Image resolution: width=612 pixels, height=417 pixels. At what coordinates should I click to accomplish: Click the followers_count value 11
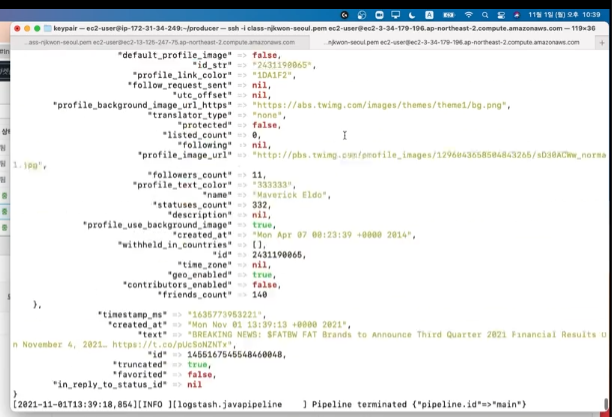click(x=257, y=175)
